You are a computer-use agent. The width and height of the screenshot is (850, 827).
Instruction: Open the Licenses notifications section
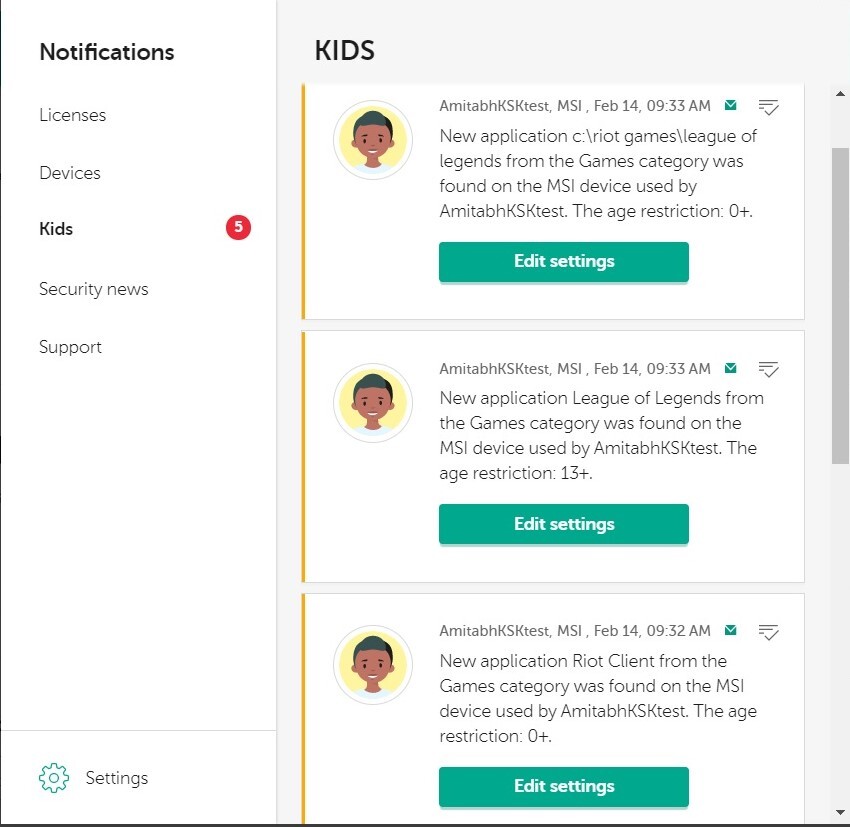click(x=73, y=115)
